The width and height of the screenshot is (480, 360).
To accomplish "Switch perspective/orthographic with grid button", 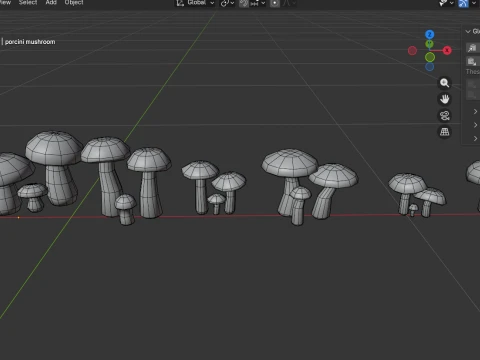I will (444, 132).
